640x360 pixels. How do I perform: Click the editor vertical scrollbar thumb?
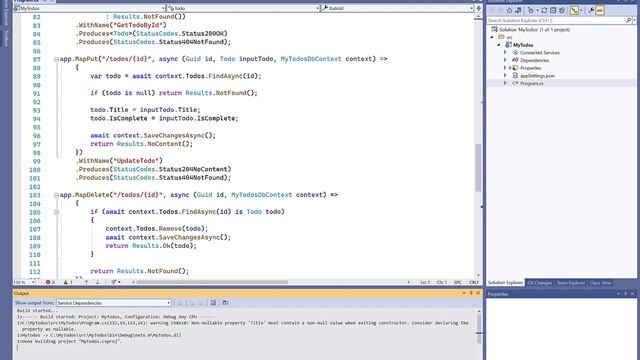pyautogui.click(x=478, y=167)
